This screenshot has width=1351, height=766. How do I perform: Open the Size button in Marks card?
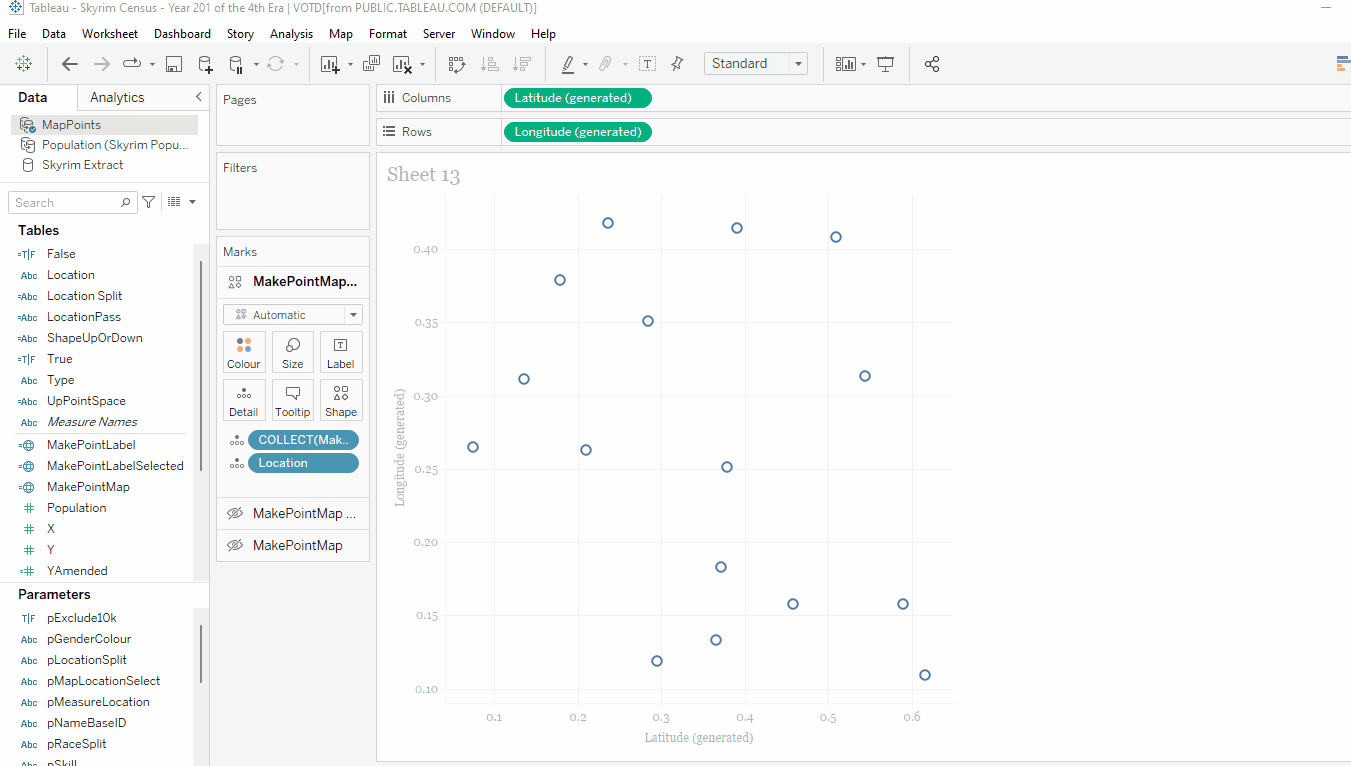coord(293,352)
